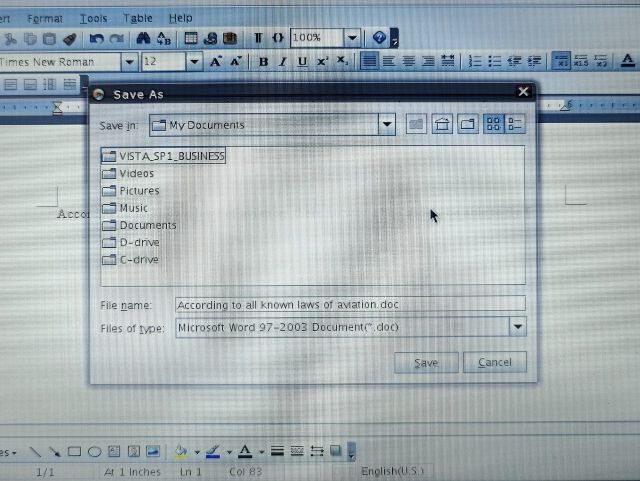The width and height of the screenshot is (640, 481).
Task: Click the Grow Font icon
Action: (215, 62)
